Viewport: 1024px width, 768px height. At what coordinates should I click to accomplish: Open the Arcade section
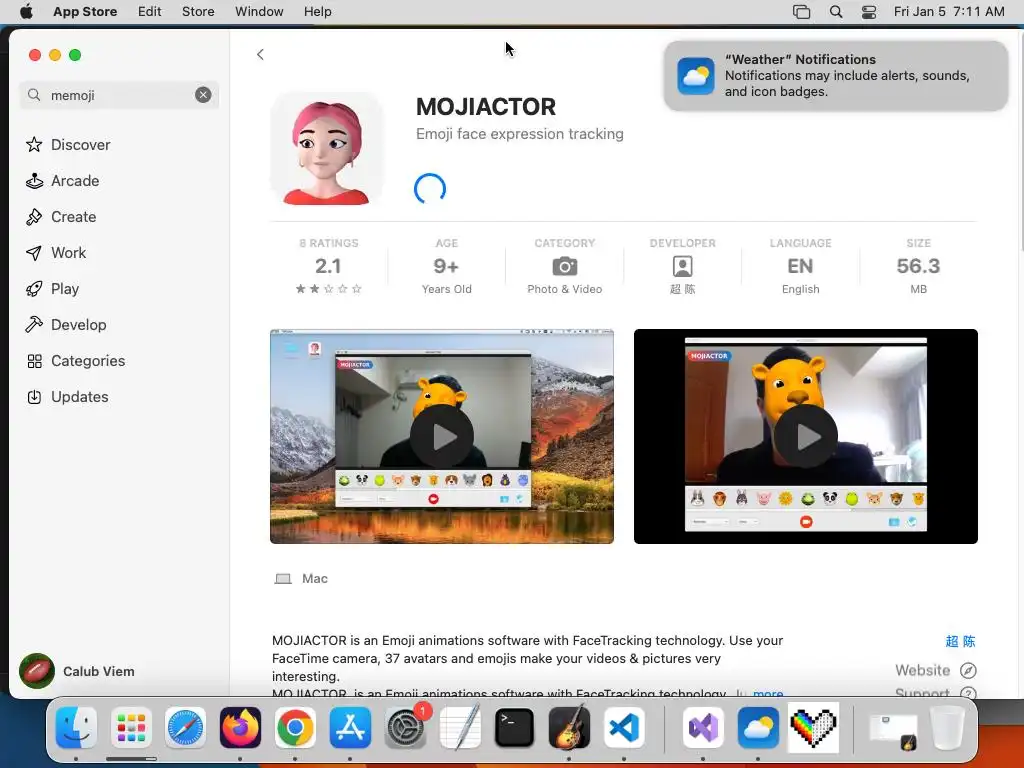[75, 181]
